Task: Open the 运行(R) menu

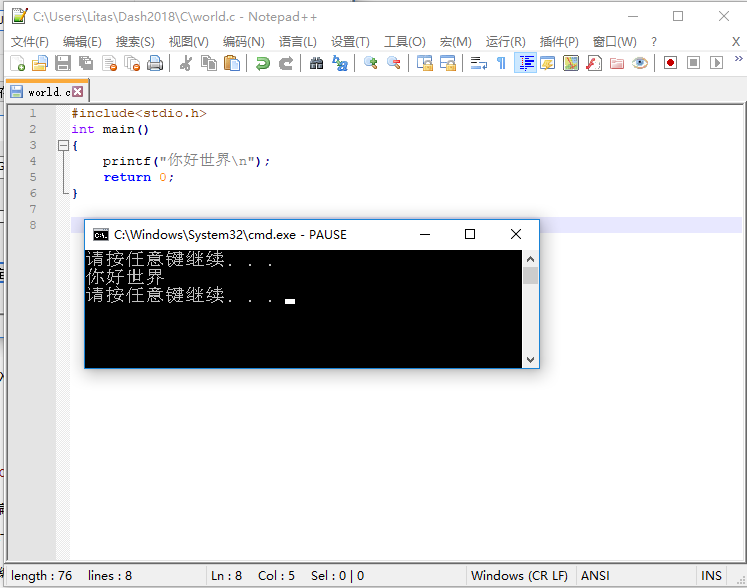Action: [505, 42]
